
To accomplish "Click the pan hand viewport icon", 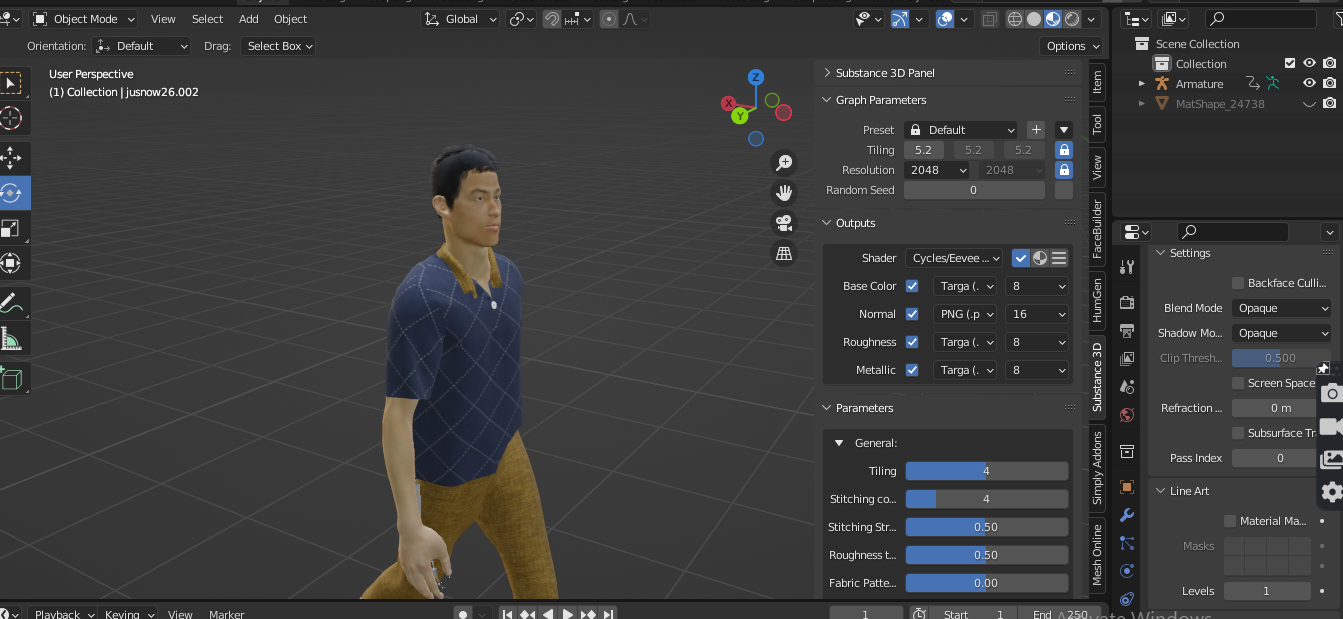I will (784, 192).
